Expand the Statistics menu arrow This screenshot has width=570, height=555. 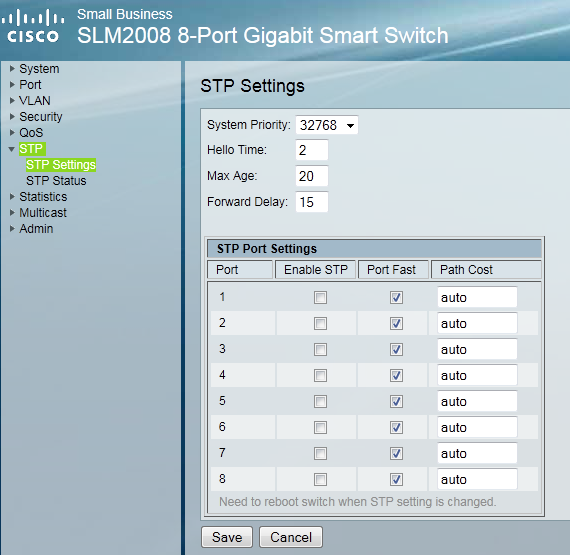point(12,196)
